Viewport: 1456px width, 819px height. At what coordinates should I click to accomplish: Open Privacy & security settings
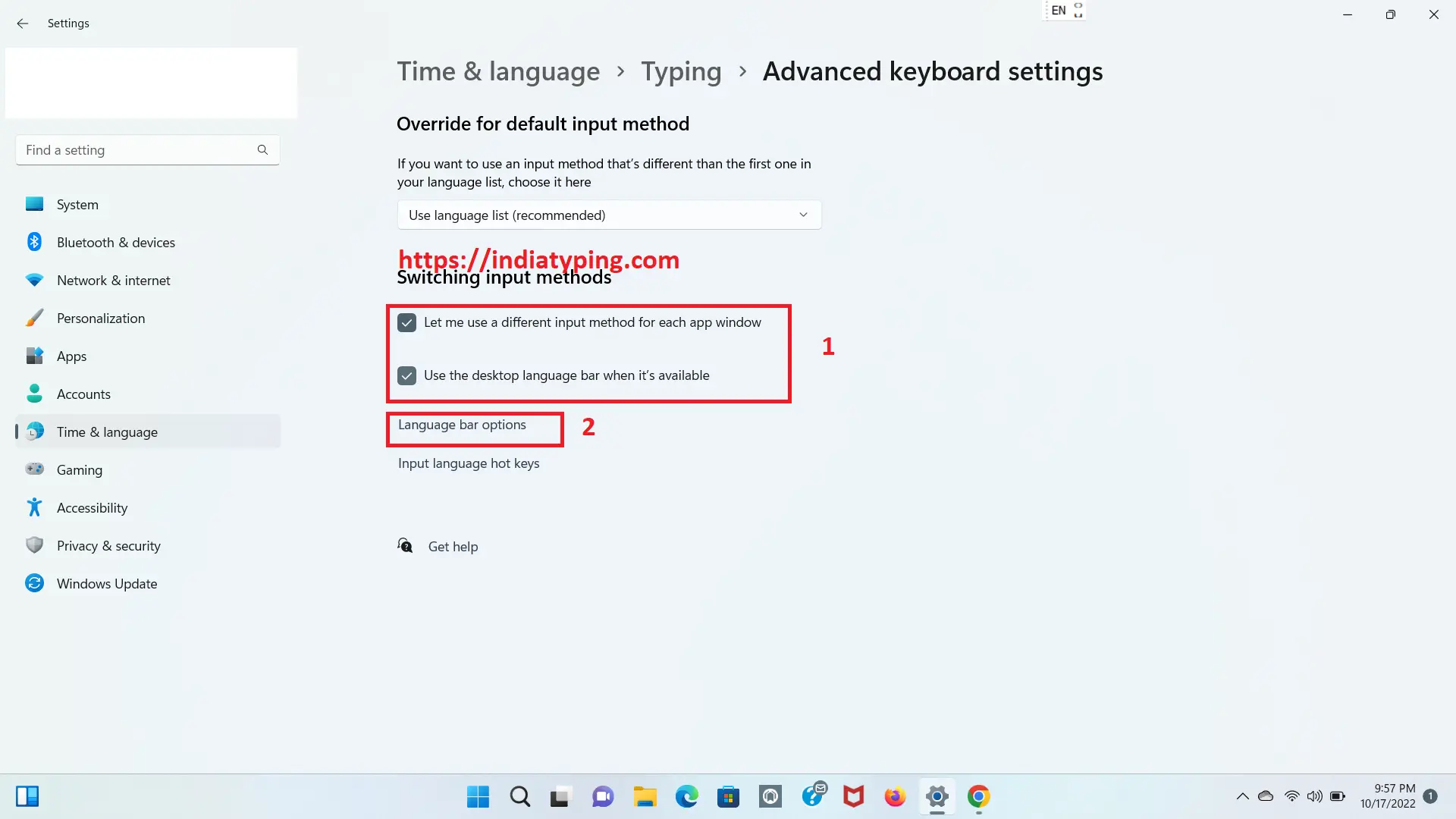109,545
